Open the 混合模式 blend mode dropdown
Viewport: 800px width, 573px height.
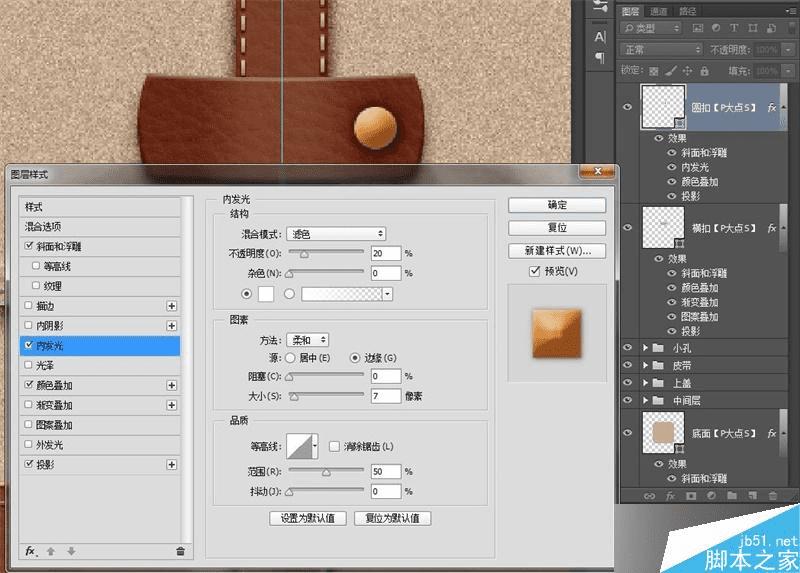click(x=336, y=234)
